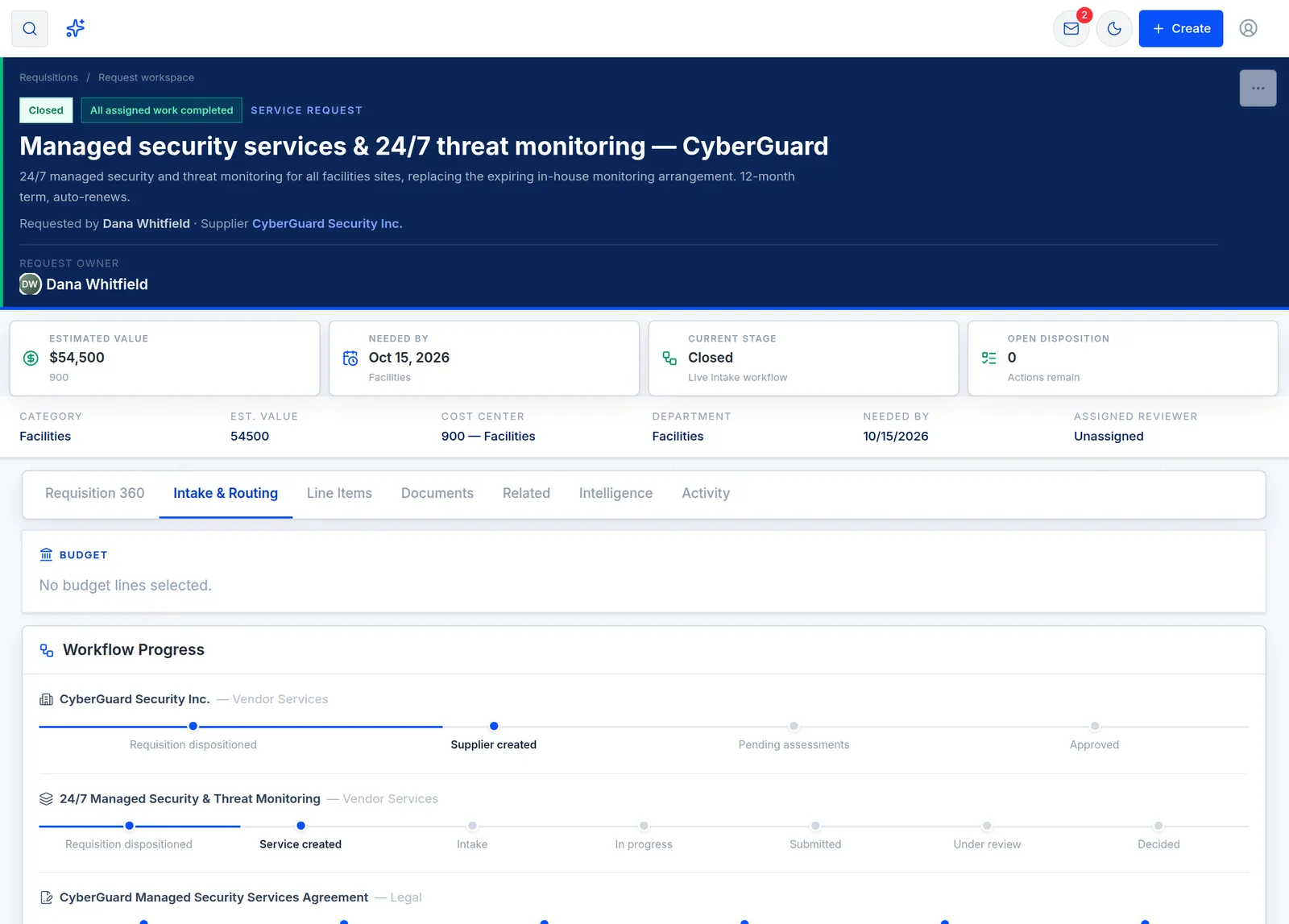Screen dimensions: 1289x924
Task: Switch to the Related tab
Action: point(526,494)
